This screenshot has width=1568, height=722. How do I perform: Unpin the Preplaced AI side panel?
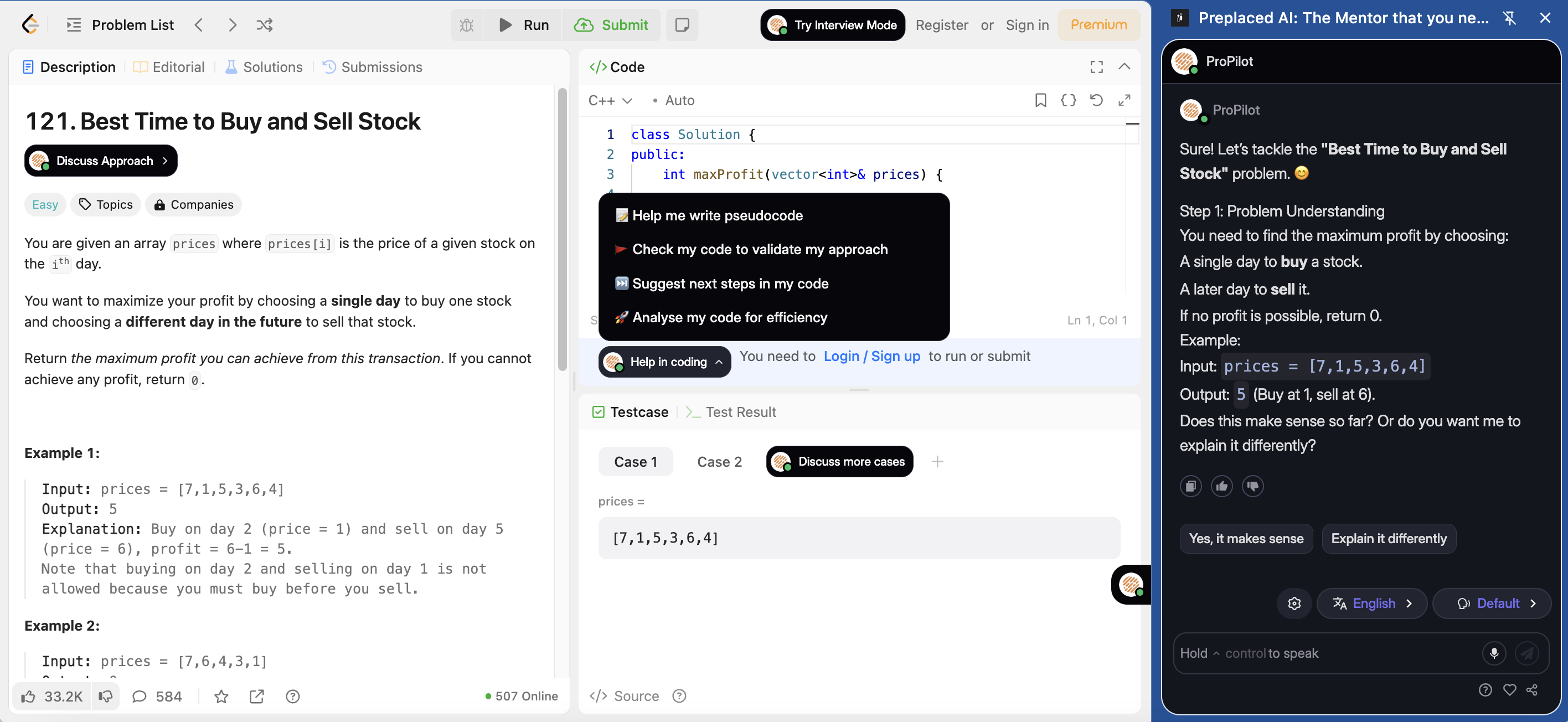[1510, 18]
